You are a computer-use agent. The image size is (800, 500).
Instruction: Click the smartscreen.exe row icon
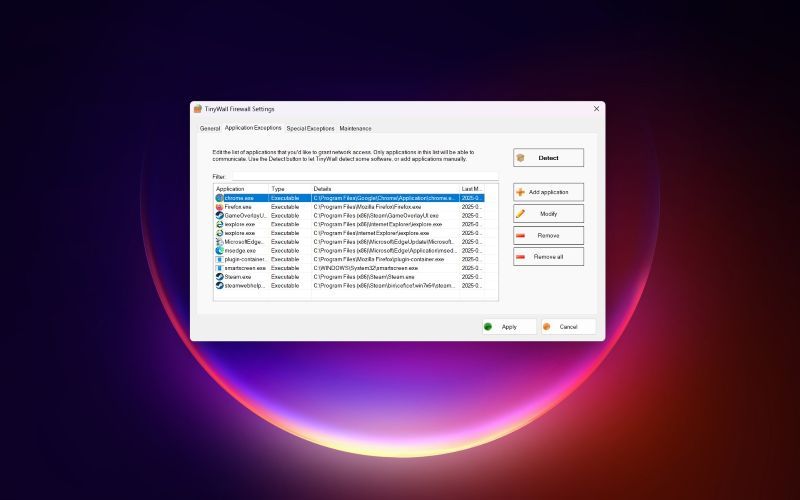219,268
